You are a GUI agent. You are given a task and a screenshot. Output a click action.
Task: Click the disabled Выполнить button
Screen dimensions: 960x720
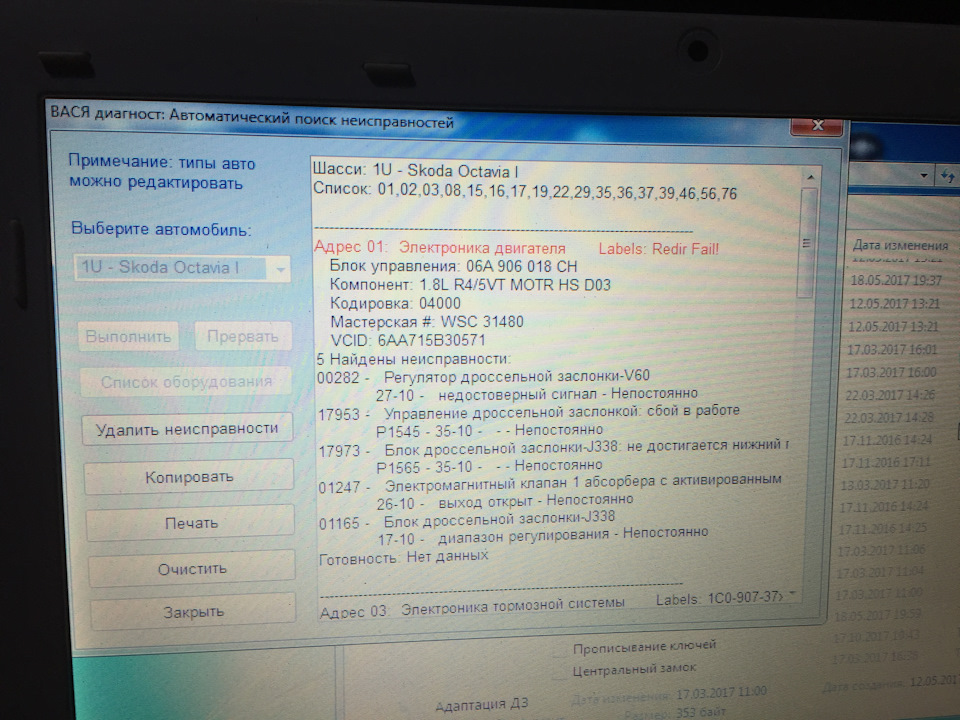click(x=129, y=336)
